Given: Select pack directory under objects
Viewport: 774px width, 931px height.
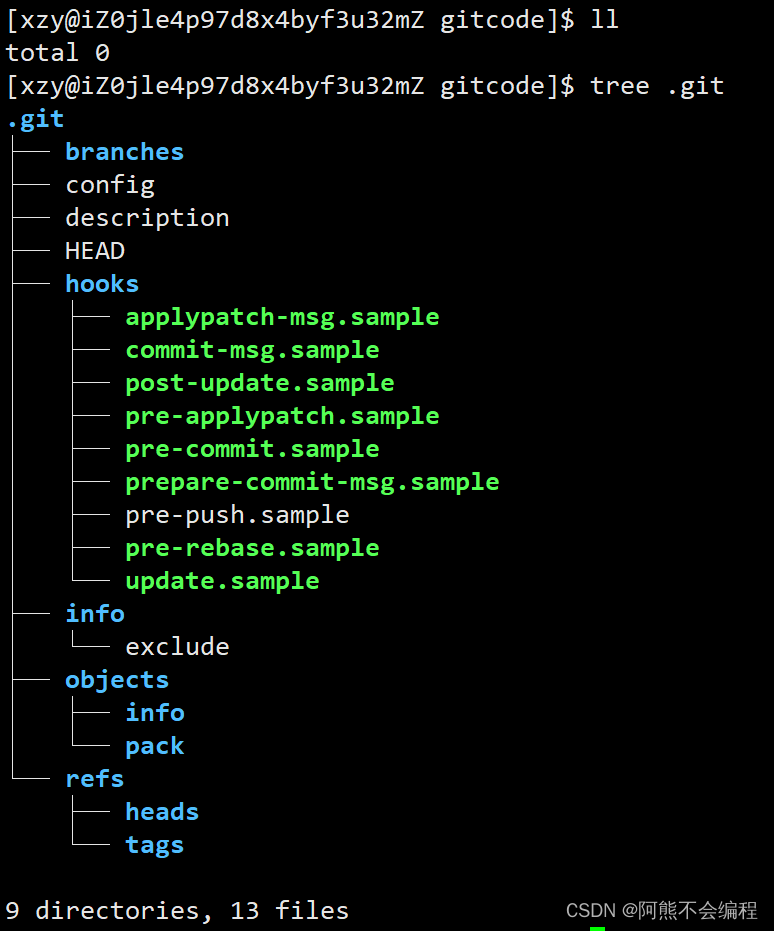Looking at the screenshot, I should click(x=155, y=746).
